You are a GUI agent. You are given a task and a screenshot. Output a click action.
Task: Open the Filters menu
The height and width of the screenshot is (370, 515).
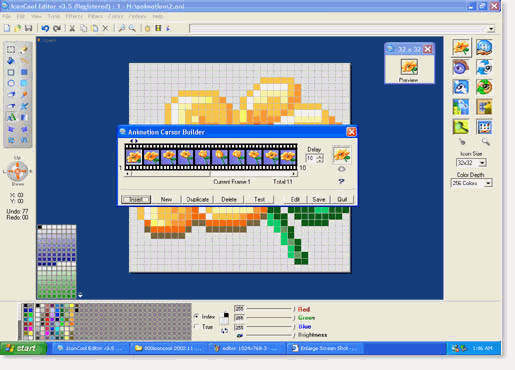pos(95,16)
